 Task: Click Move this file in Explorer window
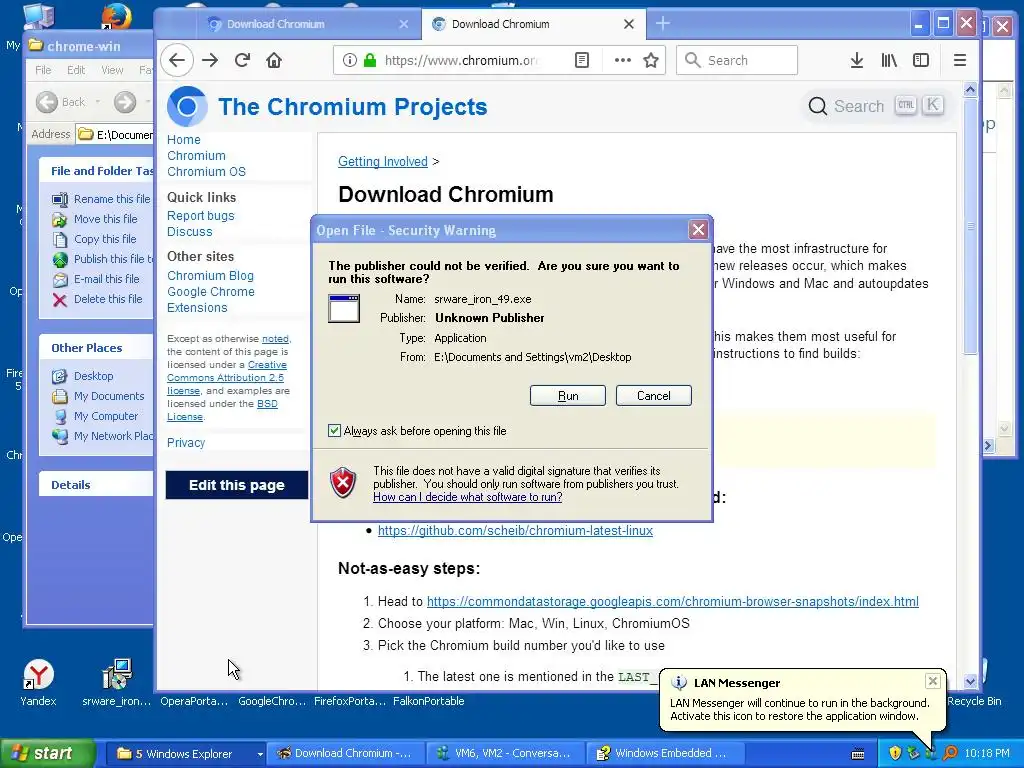pos(105,219)
